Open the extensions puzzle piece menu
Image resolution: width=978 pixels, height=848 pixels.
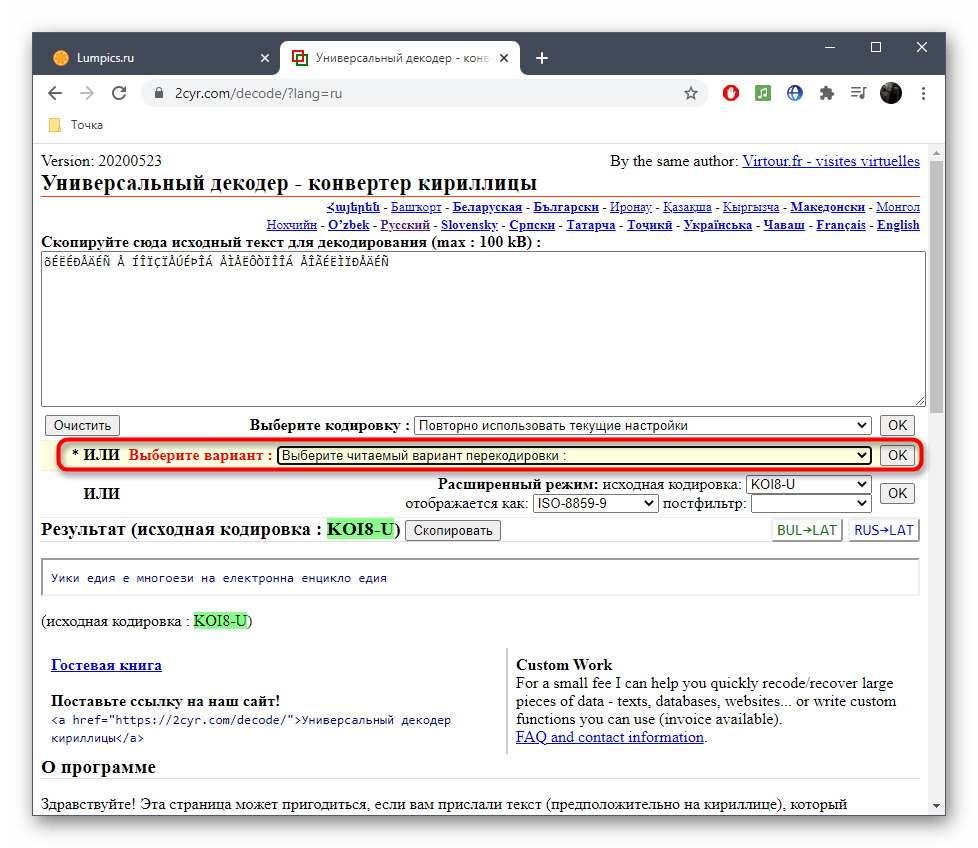point(826,93)
